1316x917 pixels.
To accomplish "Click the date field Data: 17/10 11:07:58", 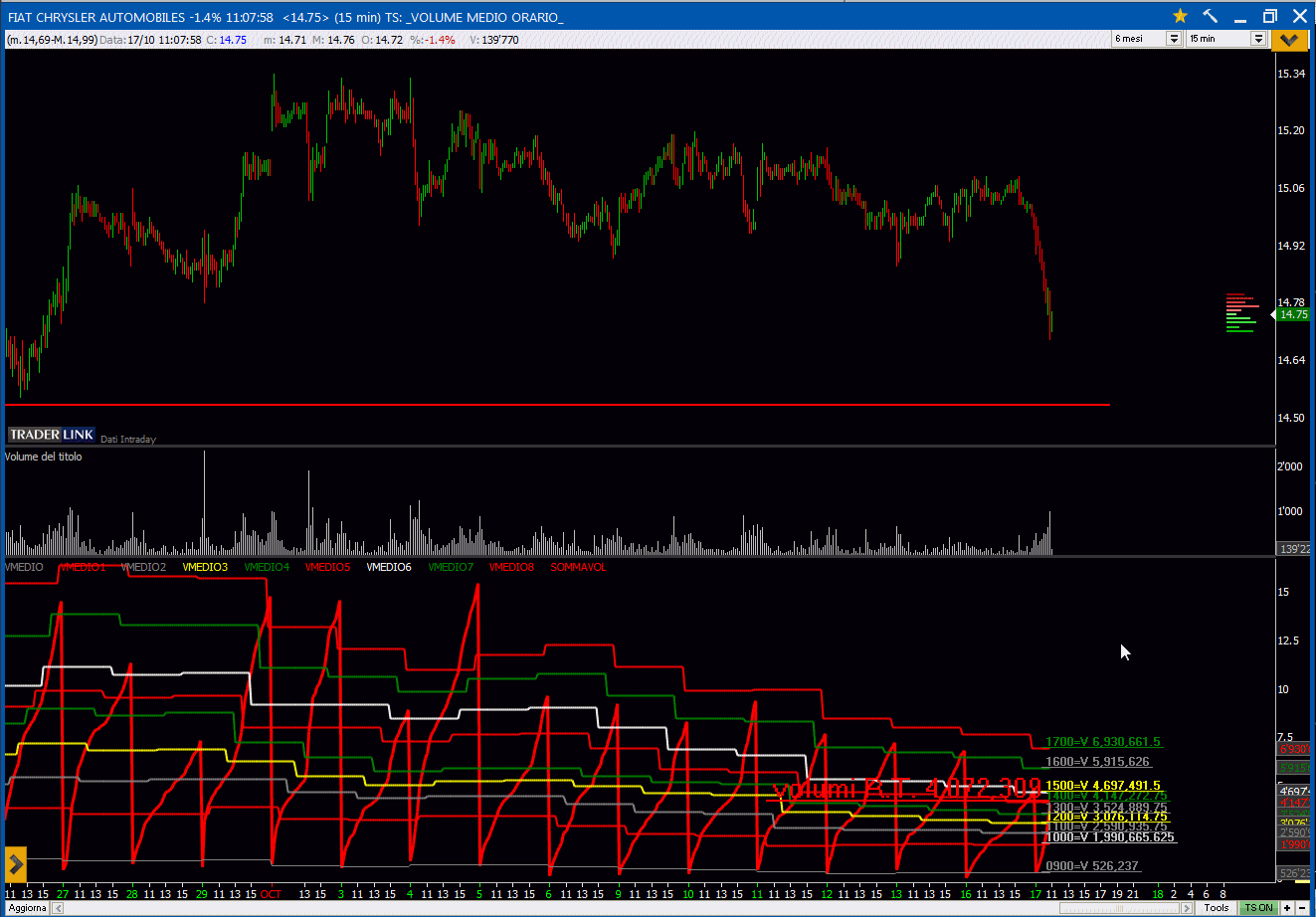I will click(151, 40).
